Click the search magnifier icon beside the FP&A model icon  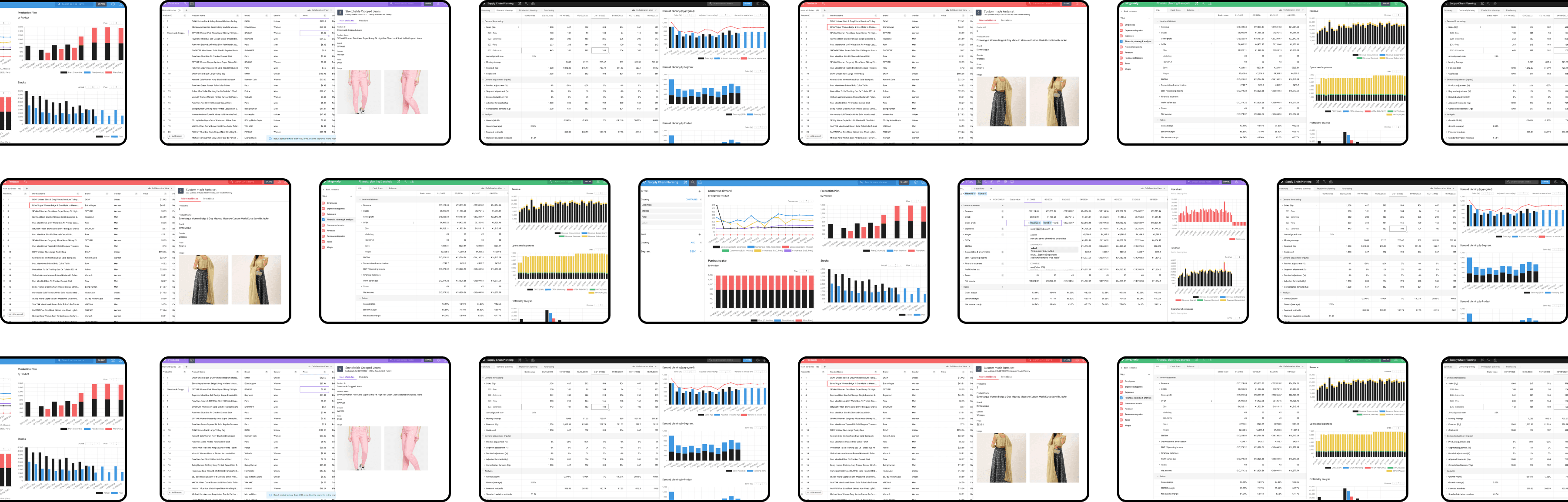point(985,182)
